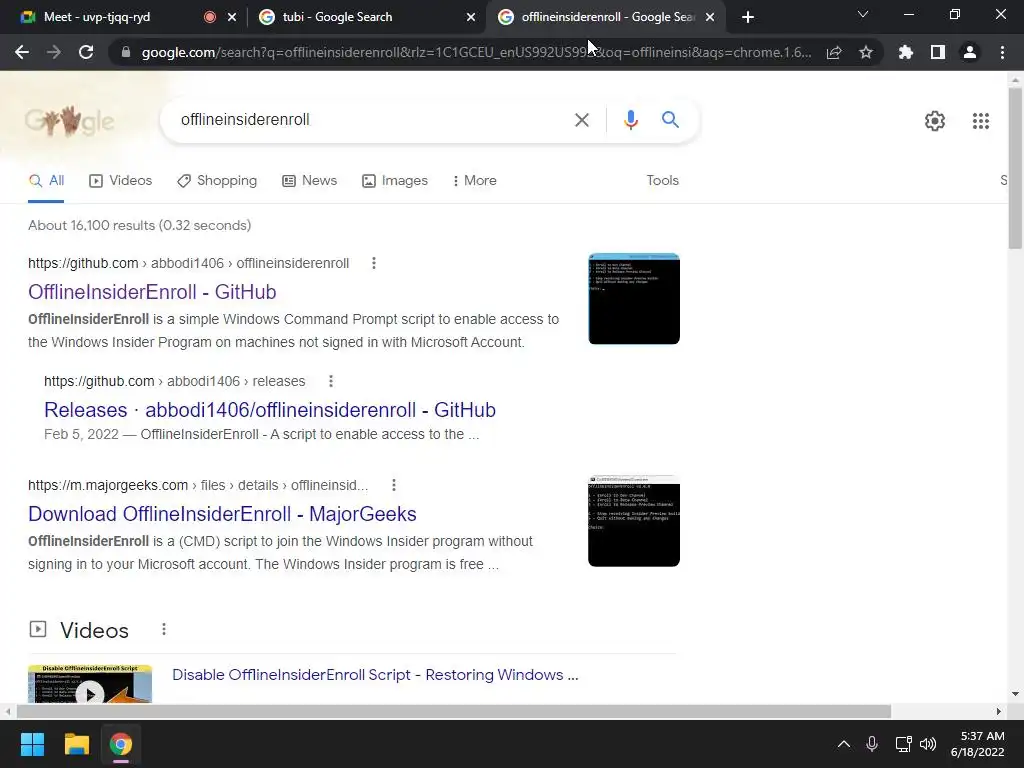Select the offlineinsiderenroll search tab
This screenshot has height=768, width=1024.
tap(607, 17)
